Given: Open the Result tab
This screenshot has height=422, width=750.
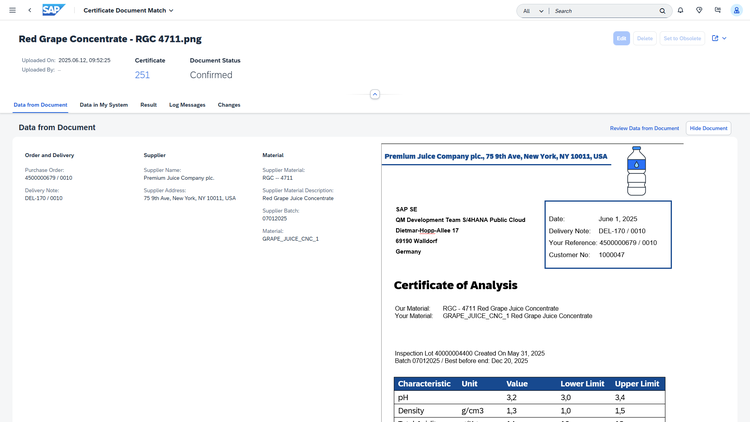Looking at the screenshot, I should coord(148,105).
